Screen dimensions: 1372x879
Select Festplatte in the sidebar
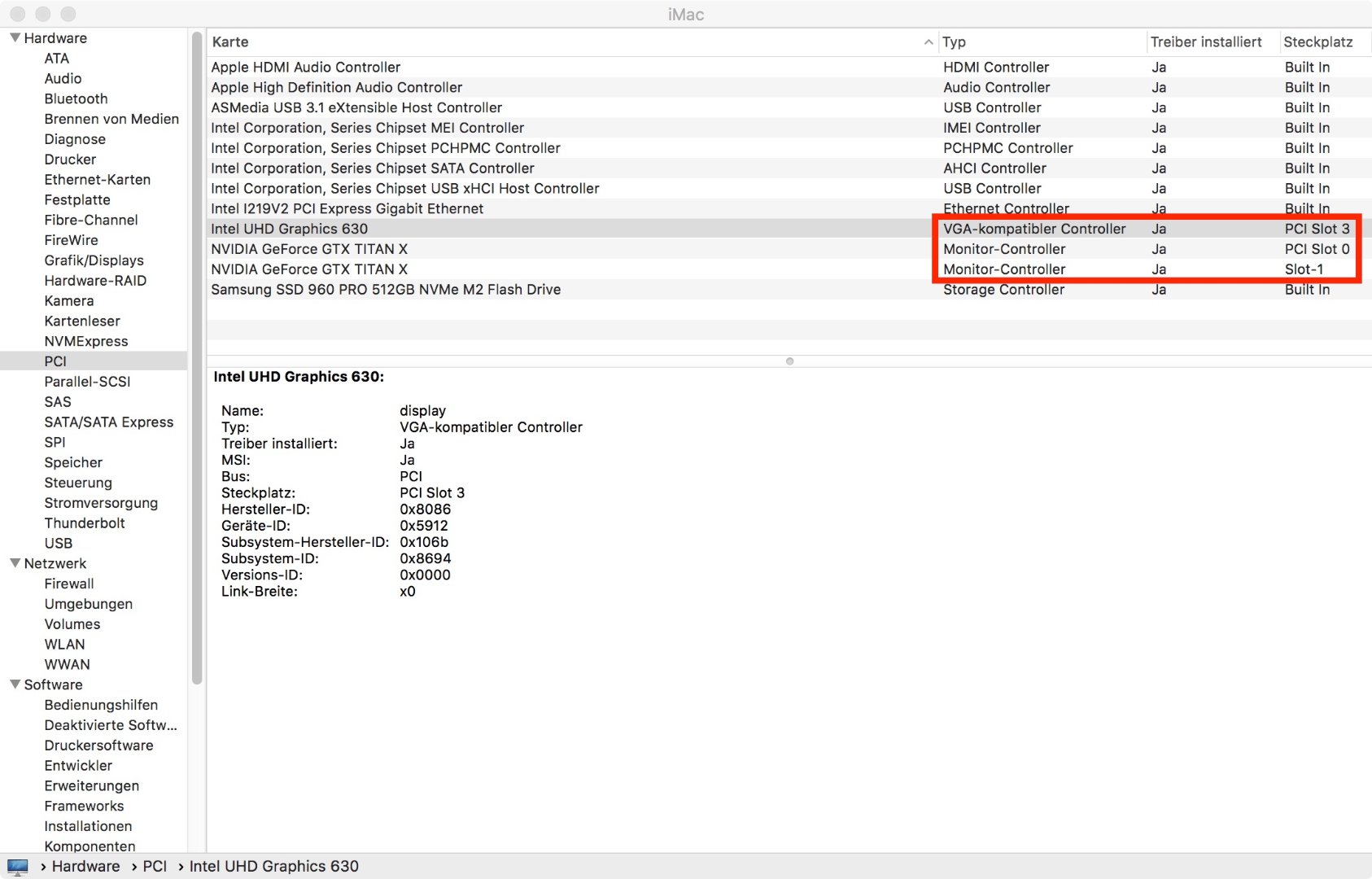point(77,199)
